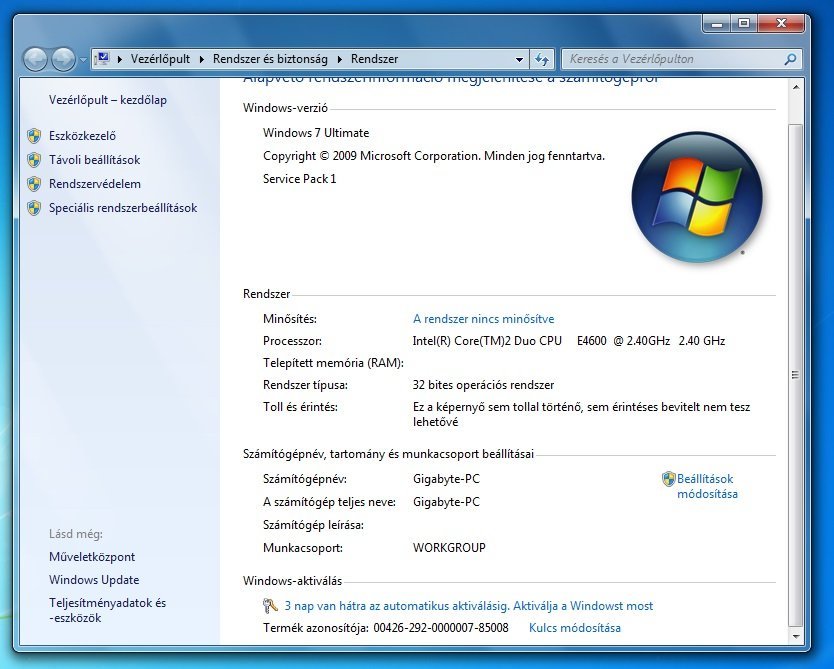This screenshot has width=834, height=669.
Task: Open A rendszer nincs minősítve link
Action: tap(483, 319)
